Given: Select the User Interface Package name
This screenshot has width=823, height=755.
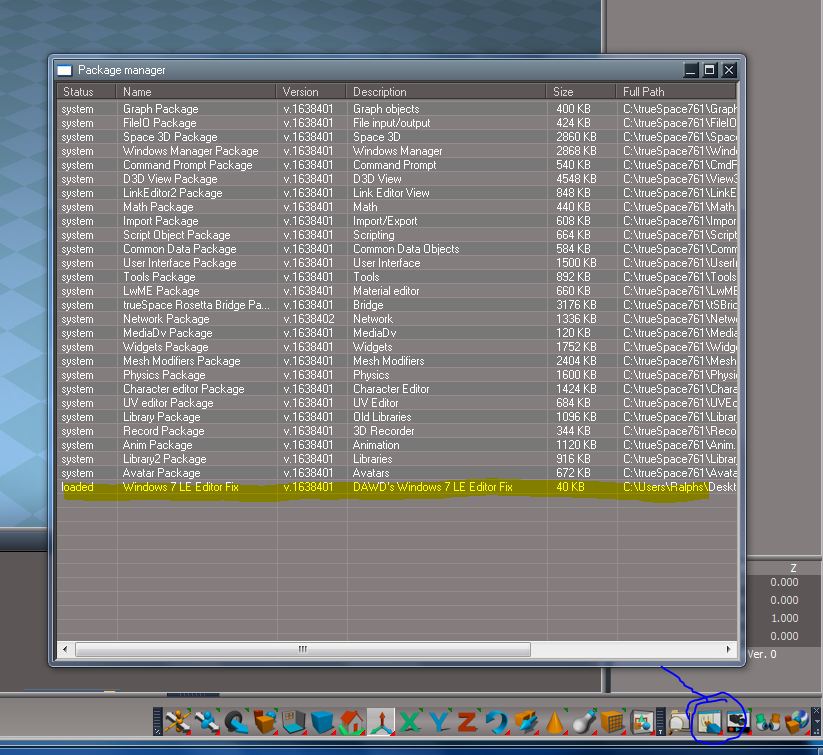Looking at the screenshot, I should tap(180, 263).
